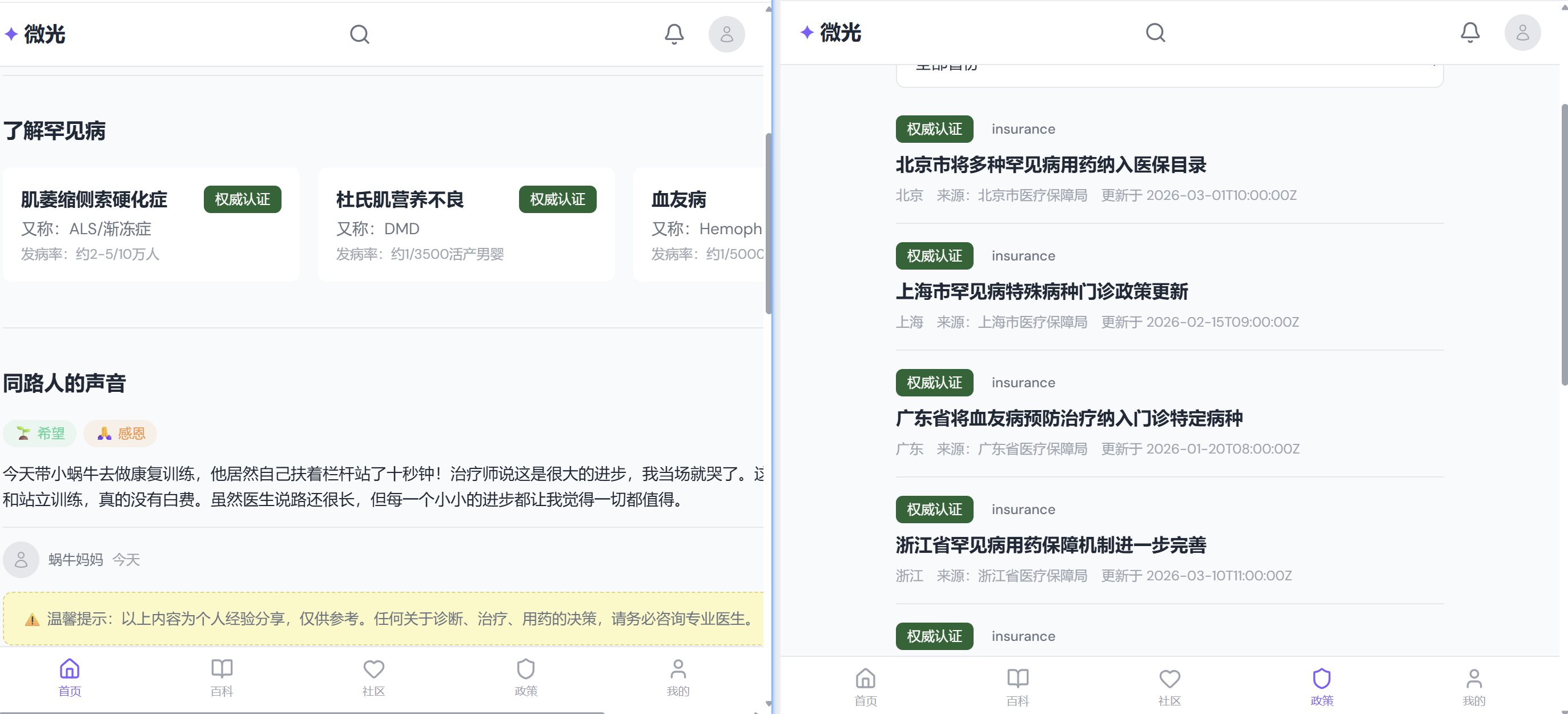This screenshot has height=714, width=1568.
Task: Open 我的 profile tab in right navigation
Action: click(1474, 687)
